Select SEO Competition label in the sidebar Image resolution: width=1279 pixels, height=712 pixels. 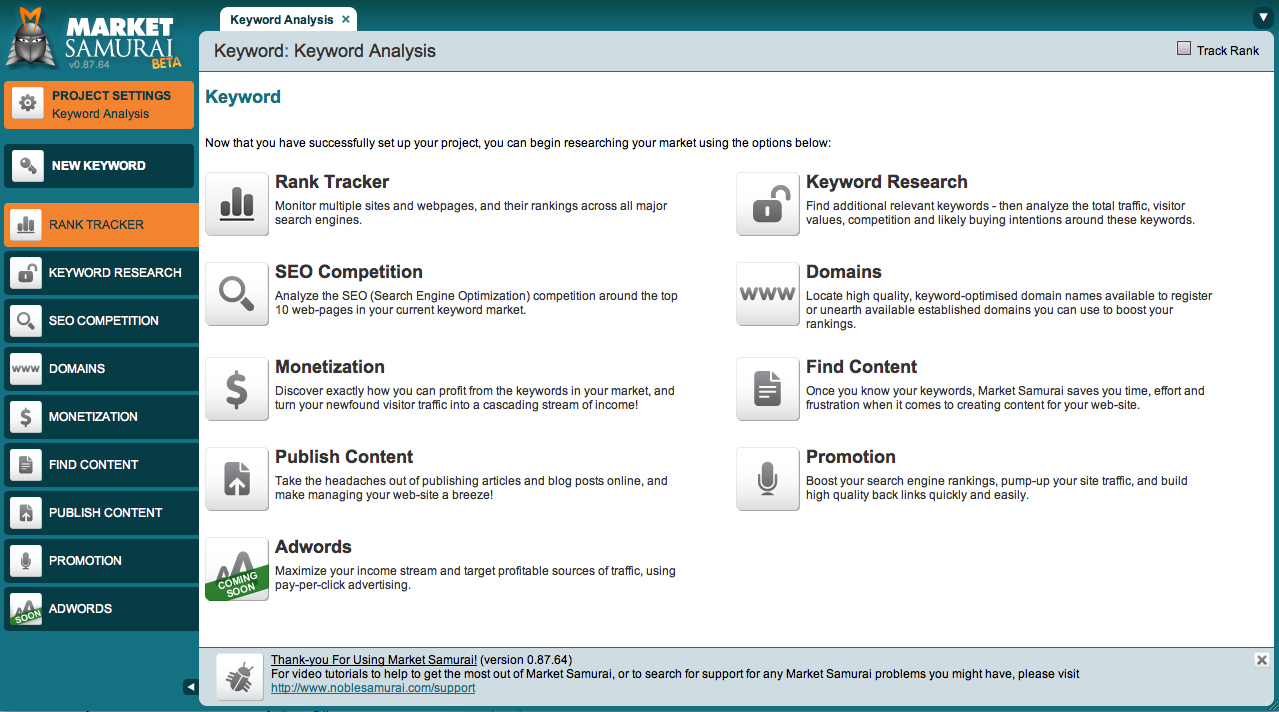coord(104,321)
